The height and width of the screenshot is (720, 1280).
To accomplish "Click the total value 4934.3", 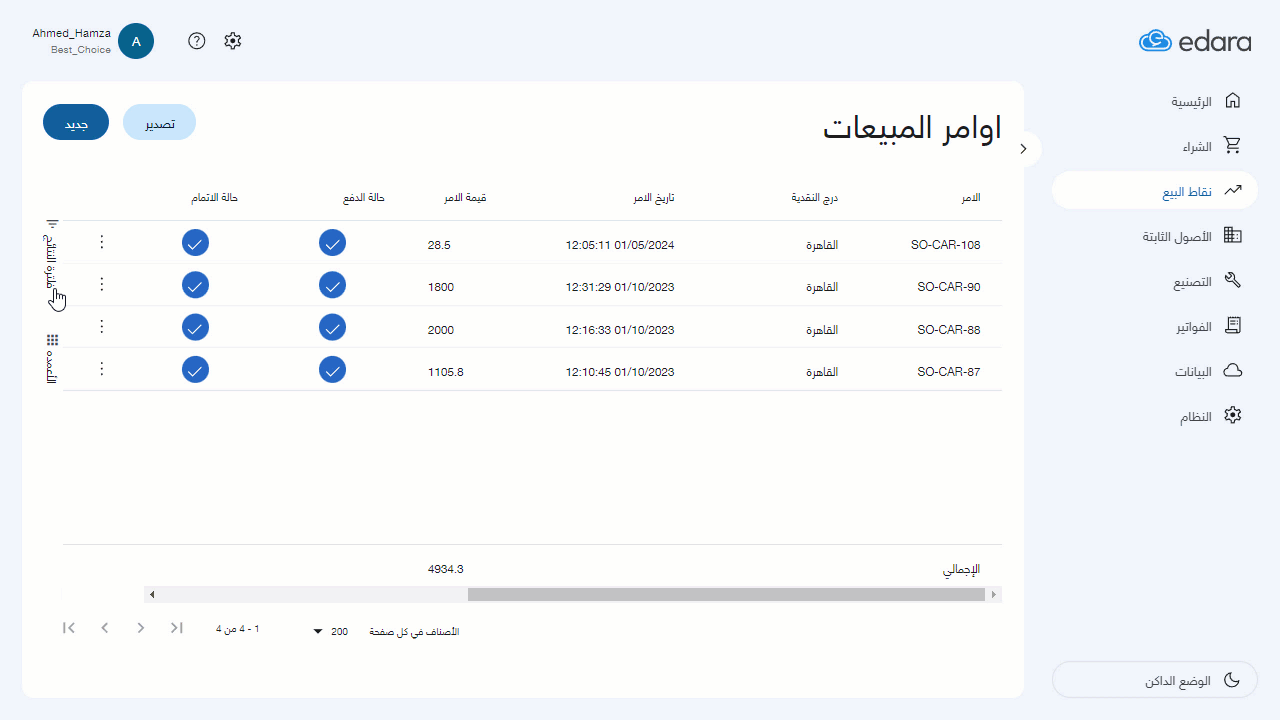I will point(446,569).
